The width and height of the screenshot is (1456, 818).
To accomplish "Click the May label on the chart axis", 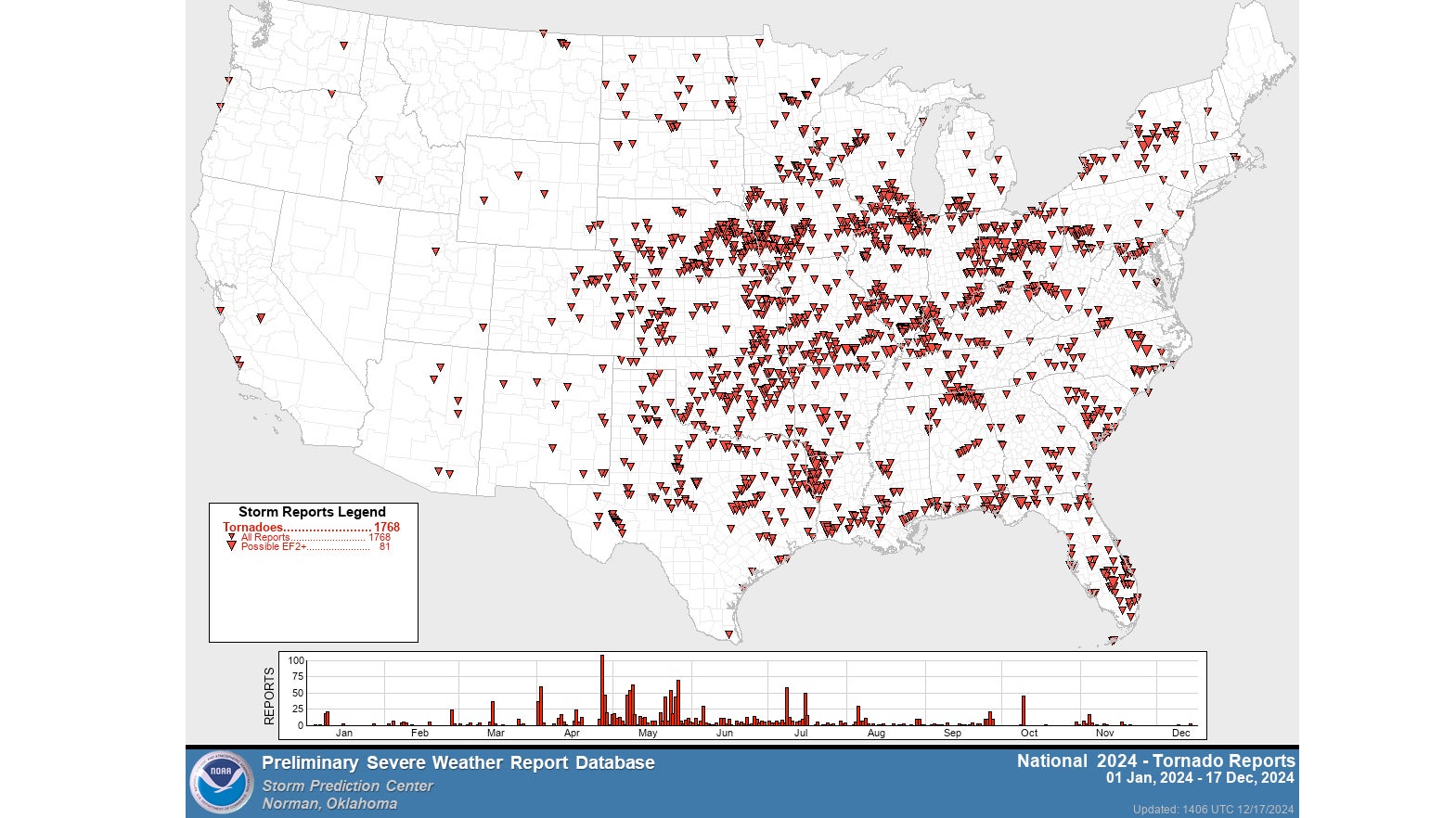I will click(648, 733).
